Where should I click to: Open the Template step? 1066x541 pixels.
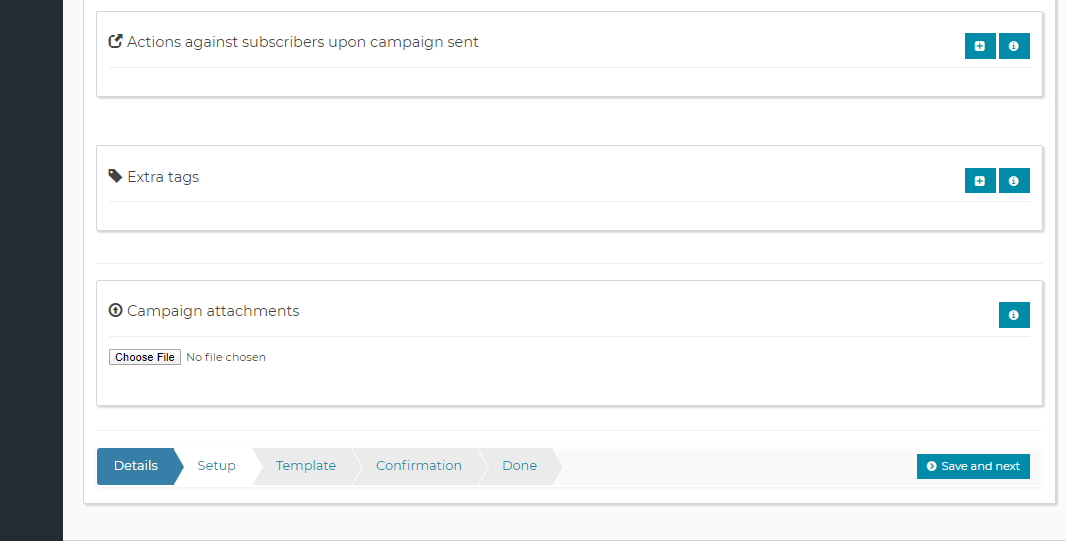tap(306, 466)
